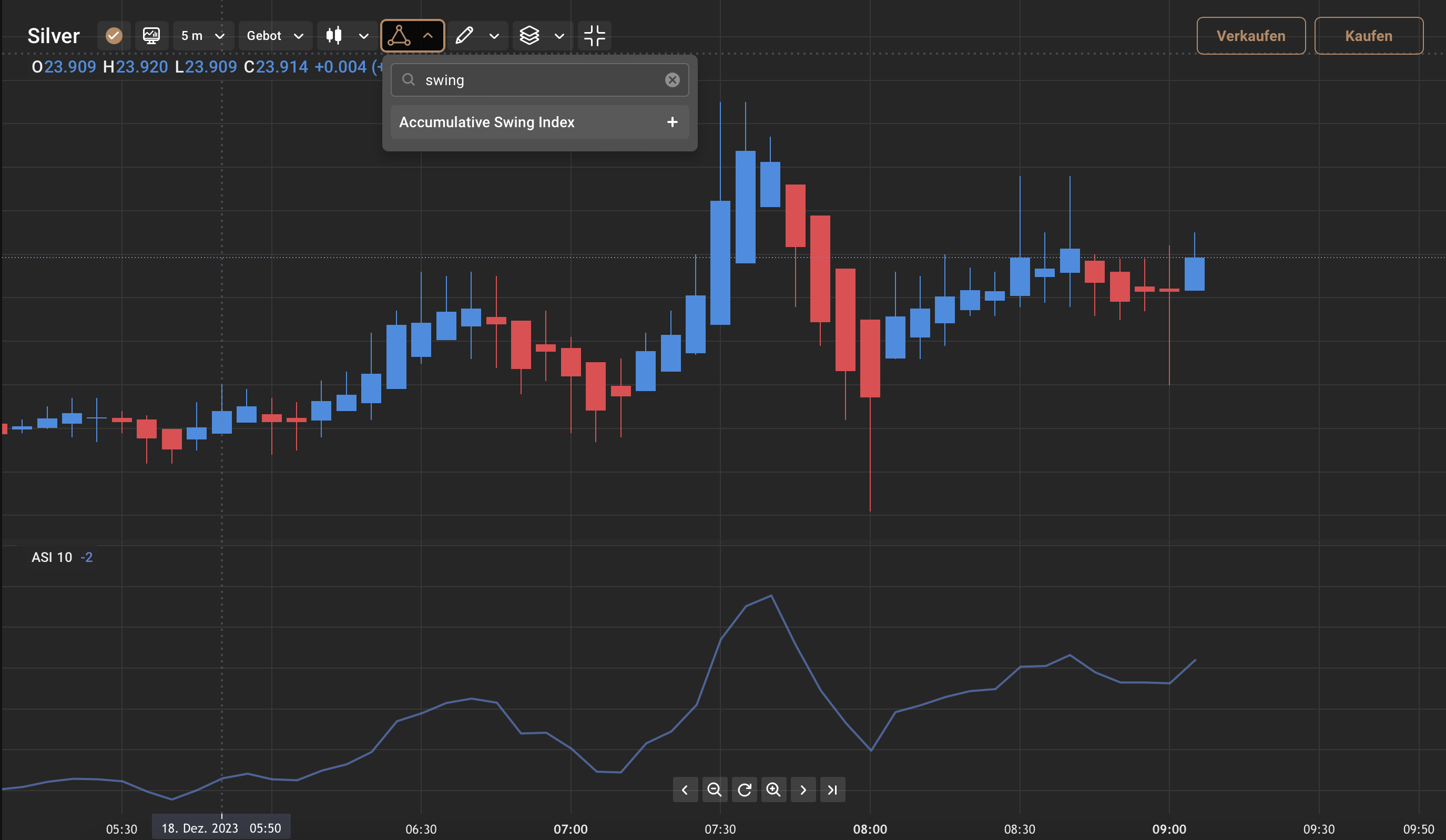Add Accumulative Swing Index with the plus icon
The height and width of the screenshot is (840, 1446).
(x=672, y=122)
